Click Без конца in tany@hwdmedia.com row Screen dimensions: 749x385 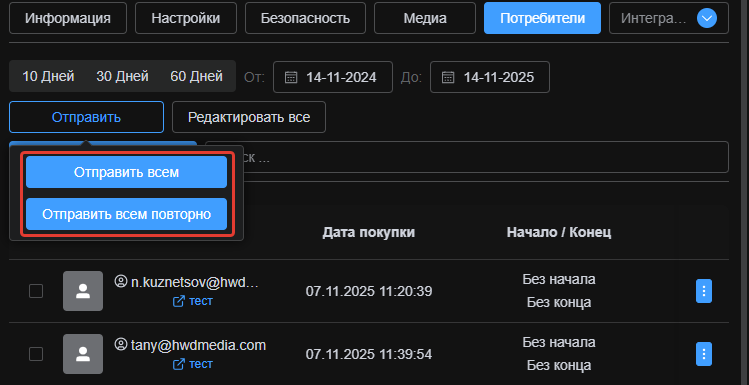coord(559,365)
